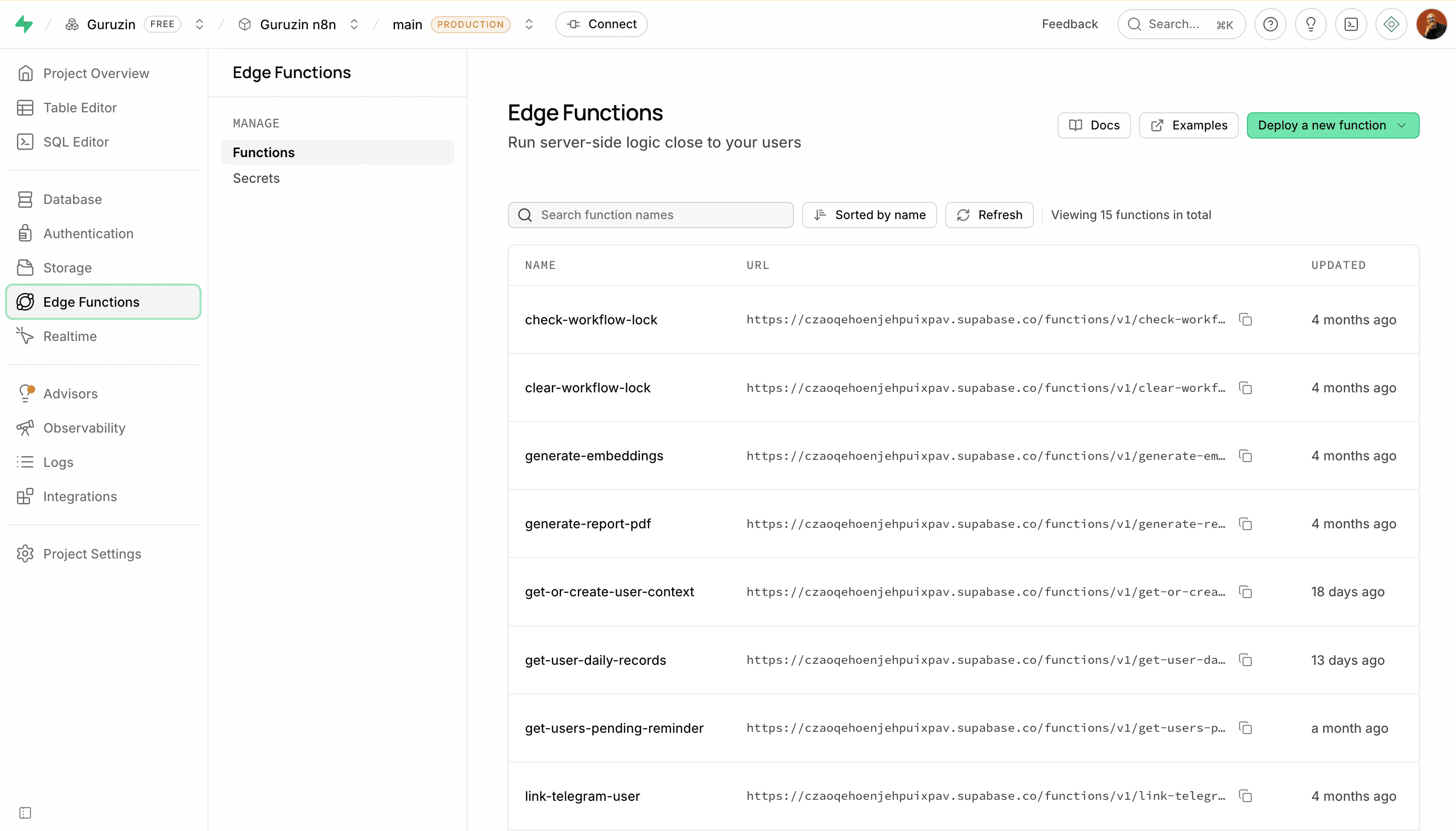Viewport: 1456px width, 831px height.
Task: Copy the generate-embeddings function URL
Action: click(x=1245, y=456)
